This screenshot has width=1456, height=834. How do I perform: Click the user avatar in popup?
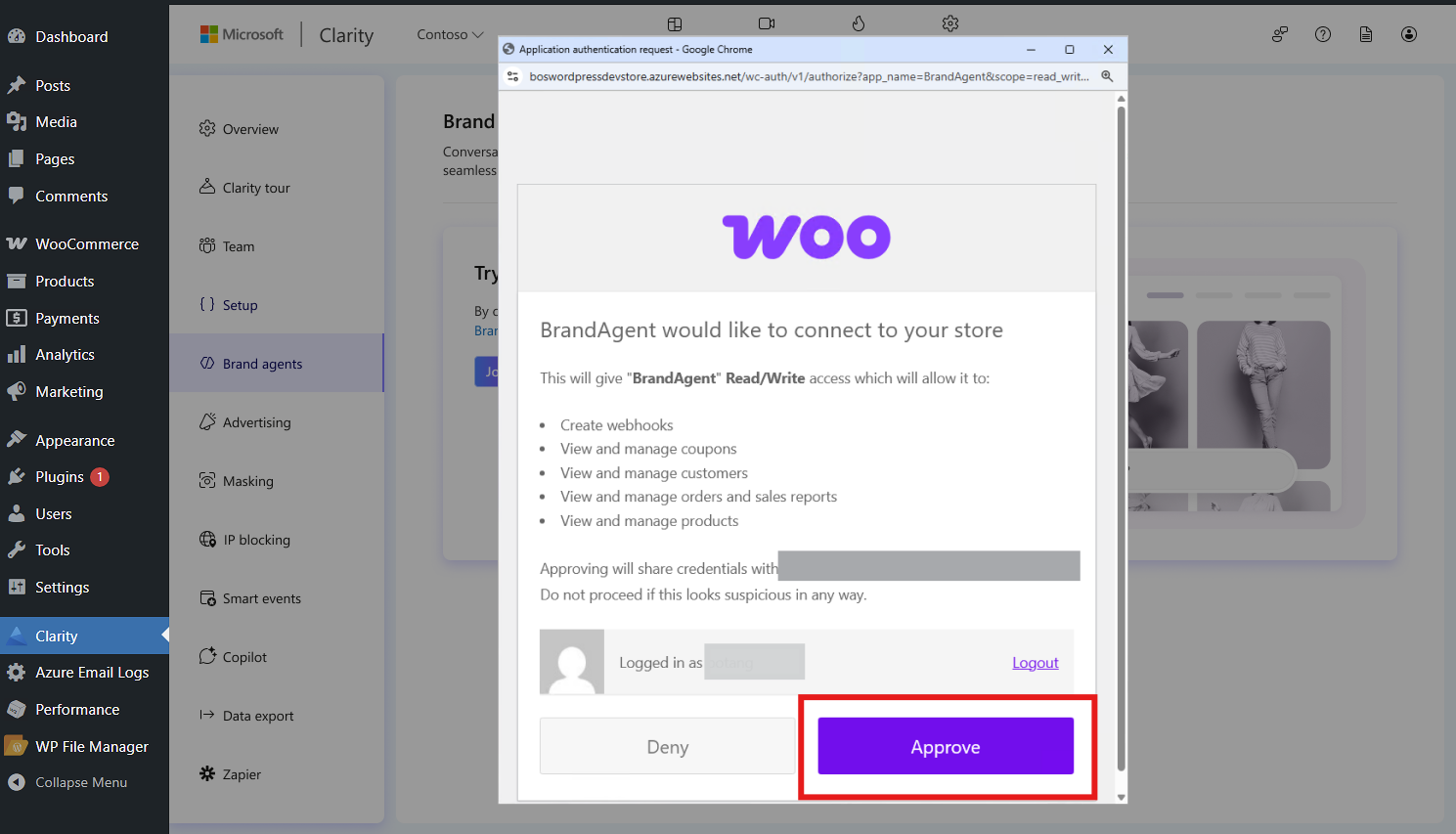point(572,662)
